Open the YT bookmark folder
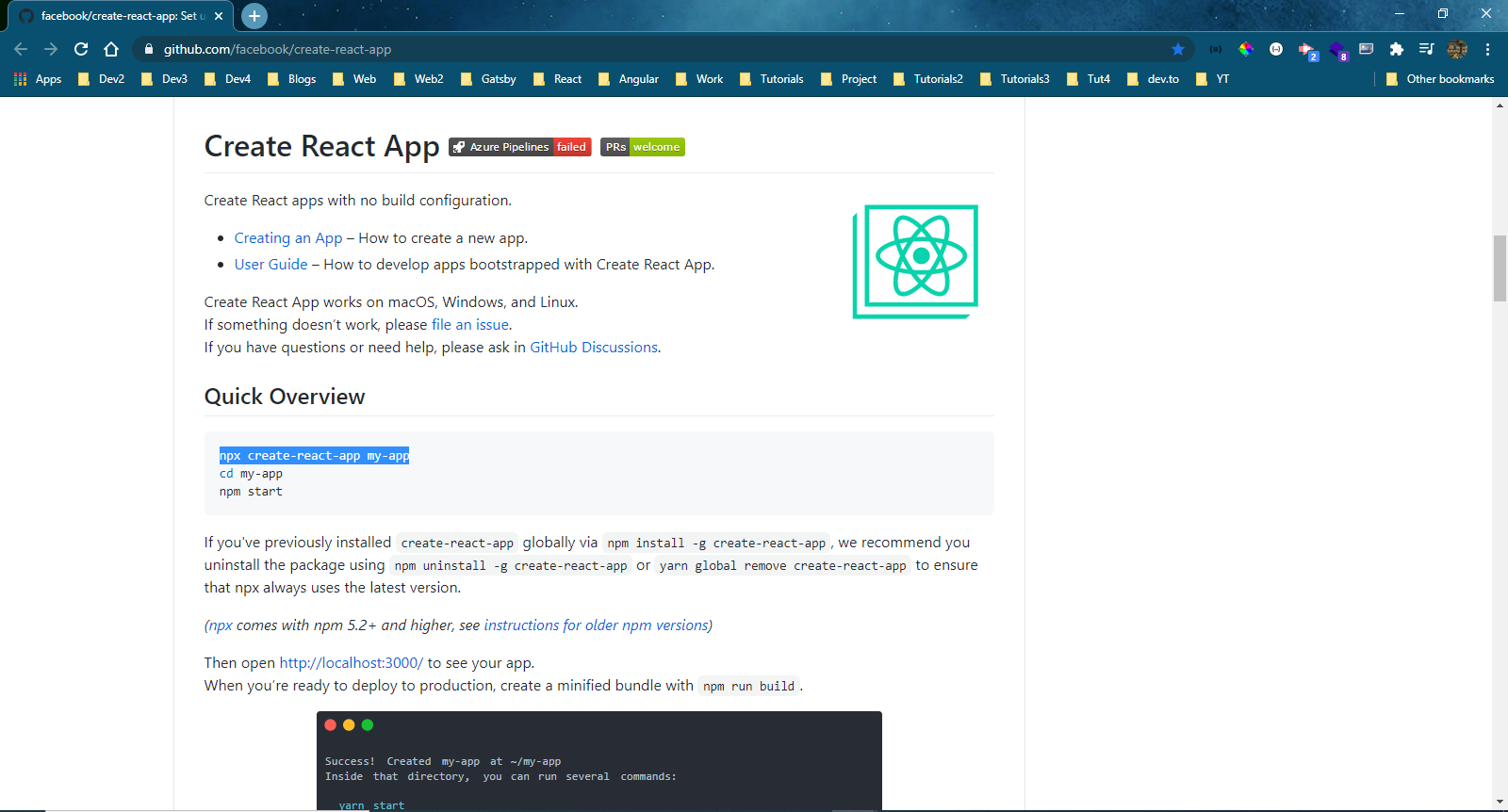 (x=1212, y=79)
